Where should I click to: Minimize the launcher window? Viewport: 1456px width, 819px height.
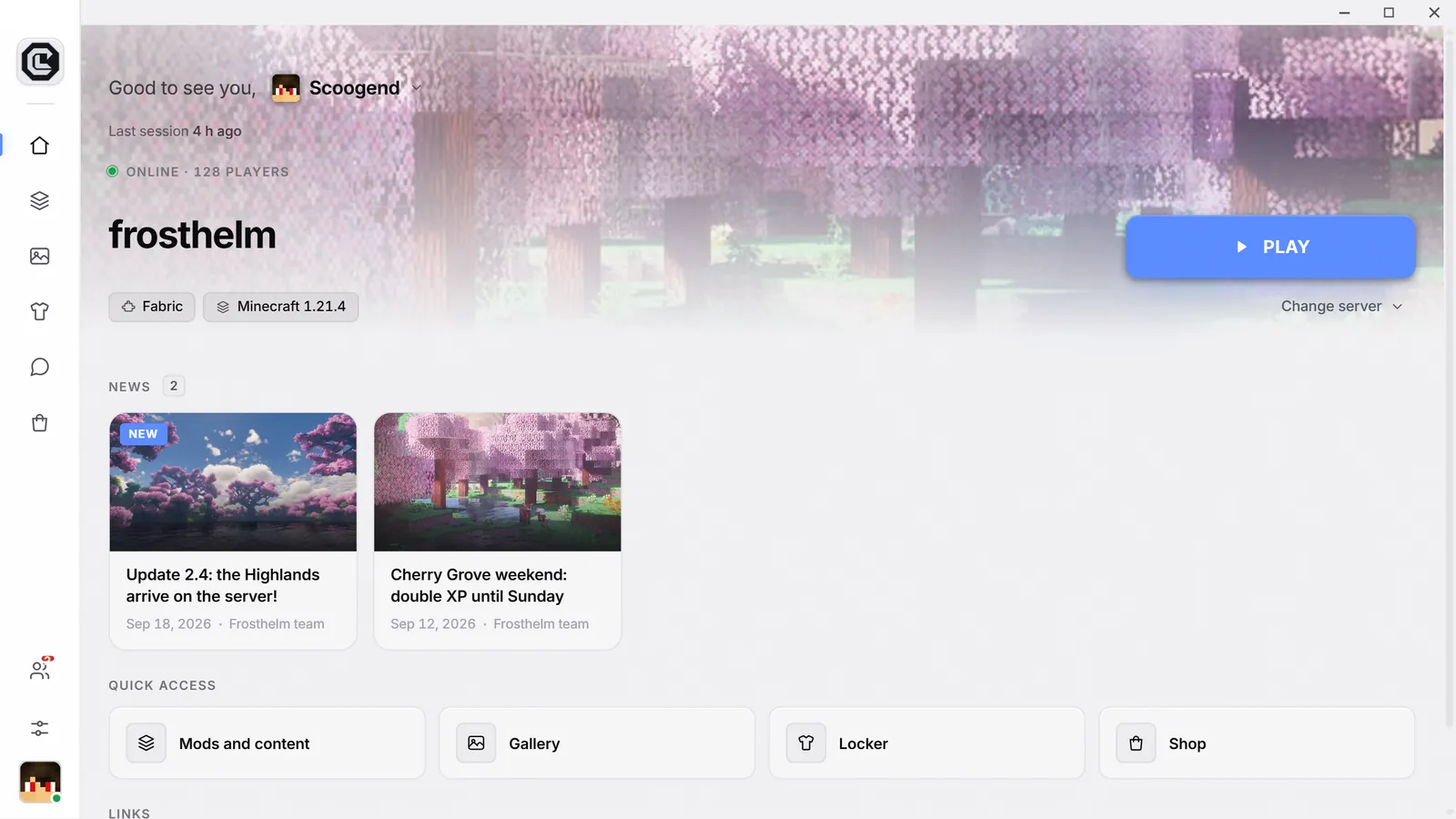point(1344,13)
